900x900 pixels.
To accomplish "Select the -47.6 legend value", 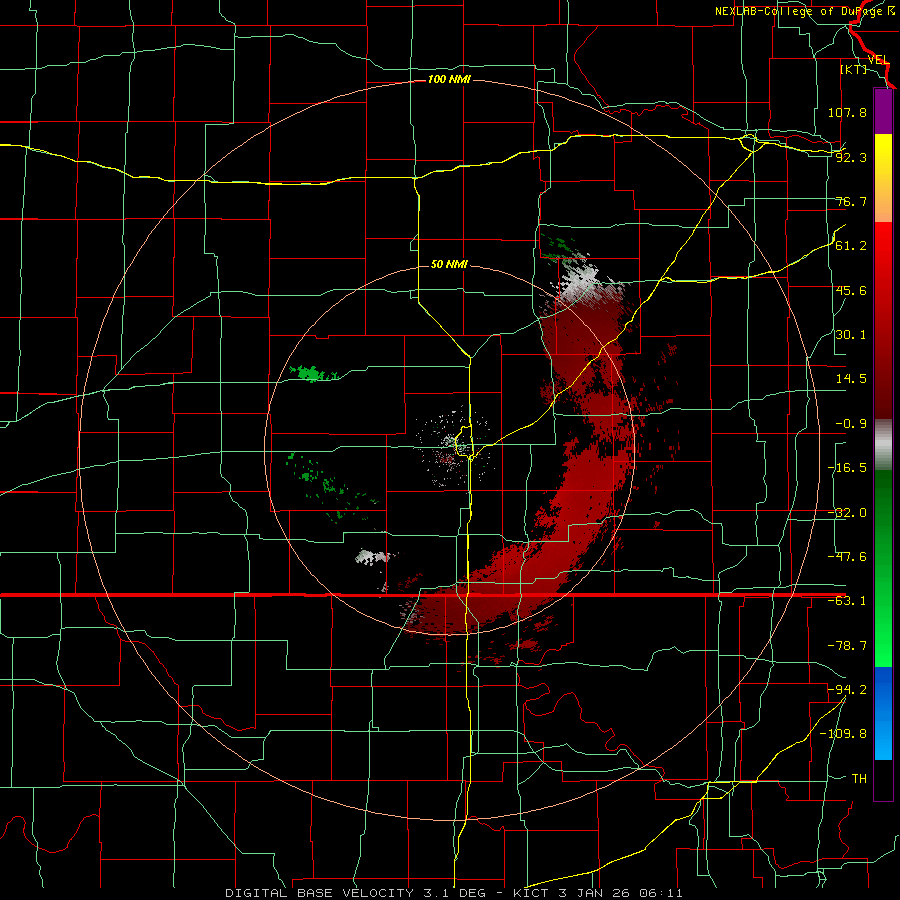I will (x=847, y=557).
